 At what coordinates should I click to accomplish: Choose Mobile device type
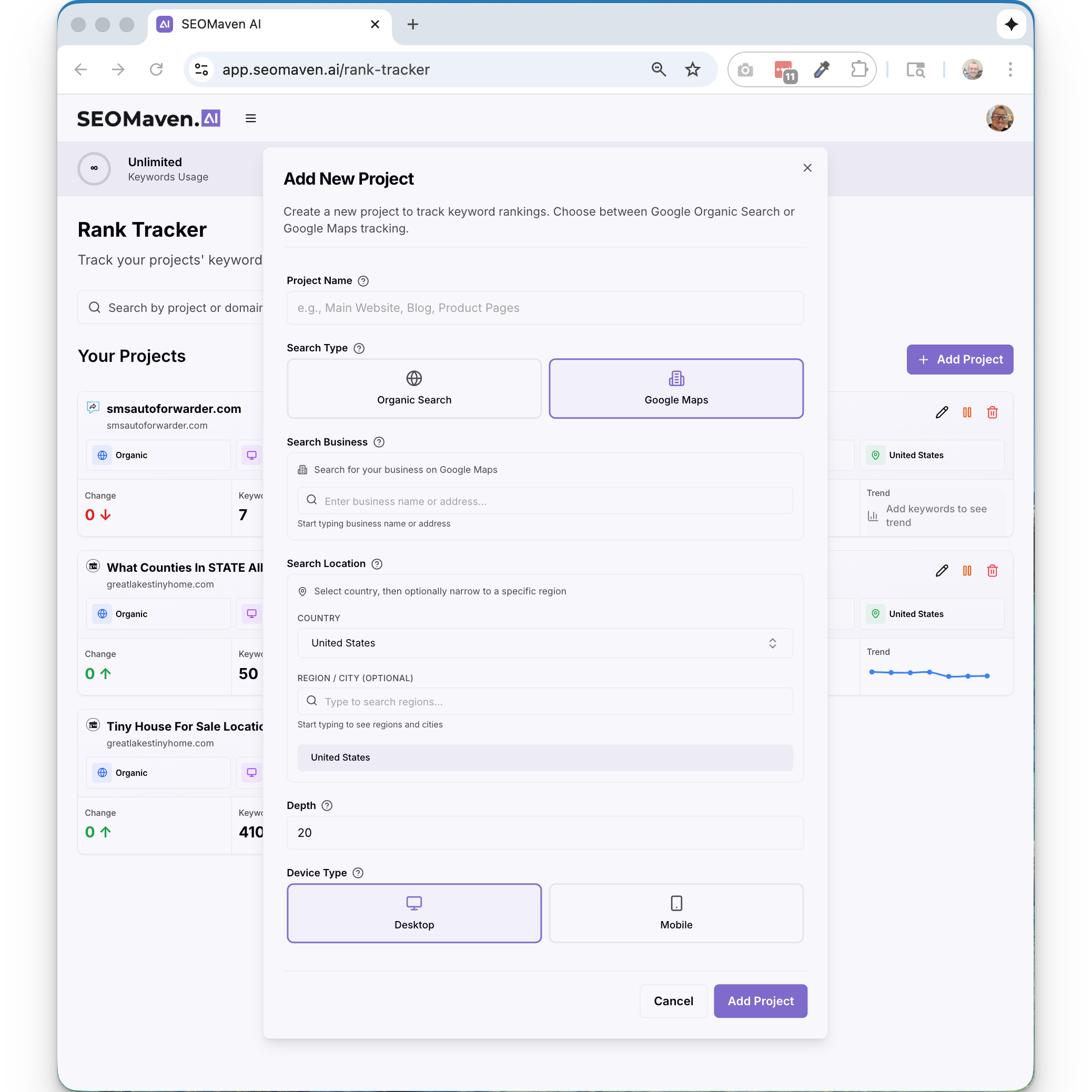click(676, 913)
